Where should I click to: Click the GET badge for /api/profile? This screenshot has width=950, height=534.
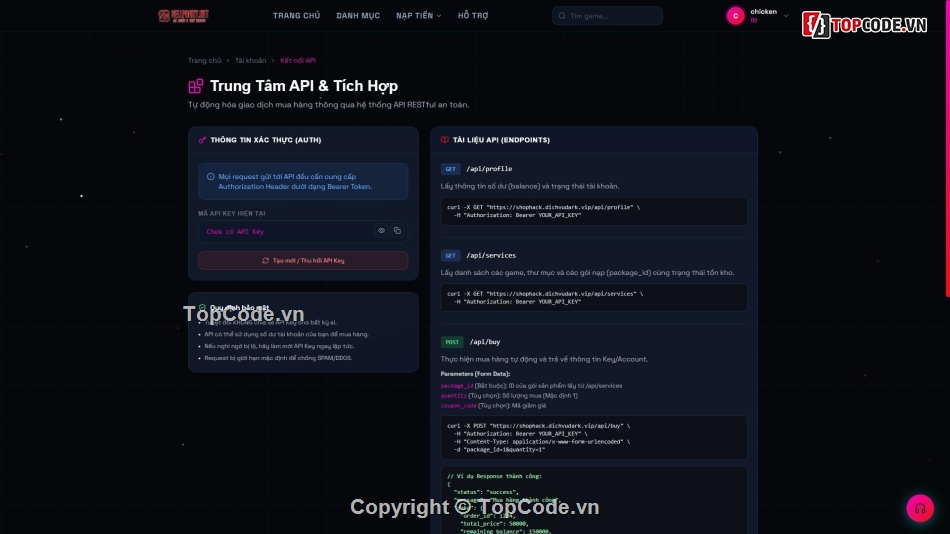[450, 169]
